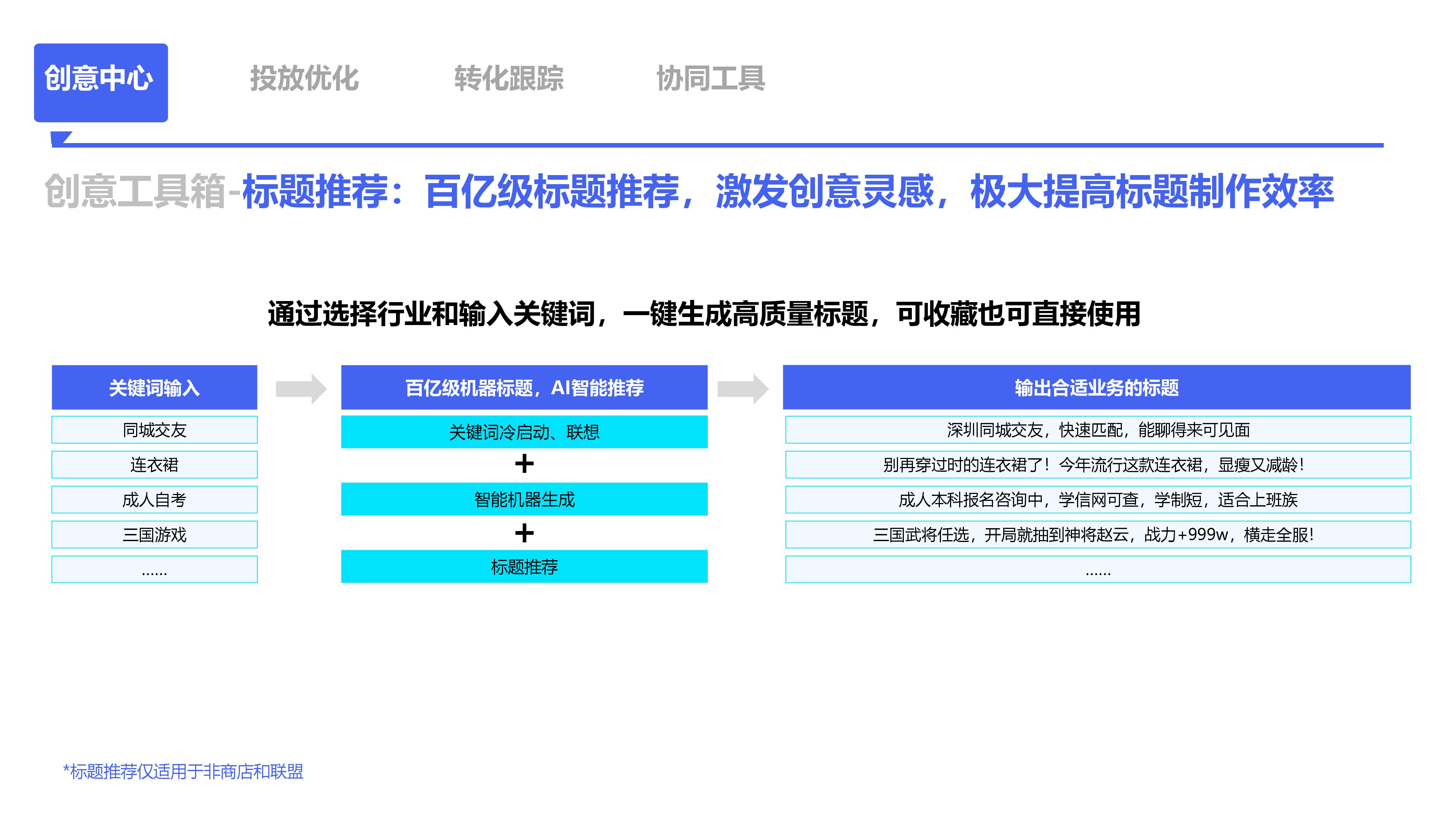
Task: Choose the 成人自考 keyword entry
Action: (154, 500)
